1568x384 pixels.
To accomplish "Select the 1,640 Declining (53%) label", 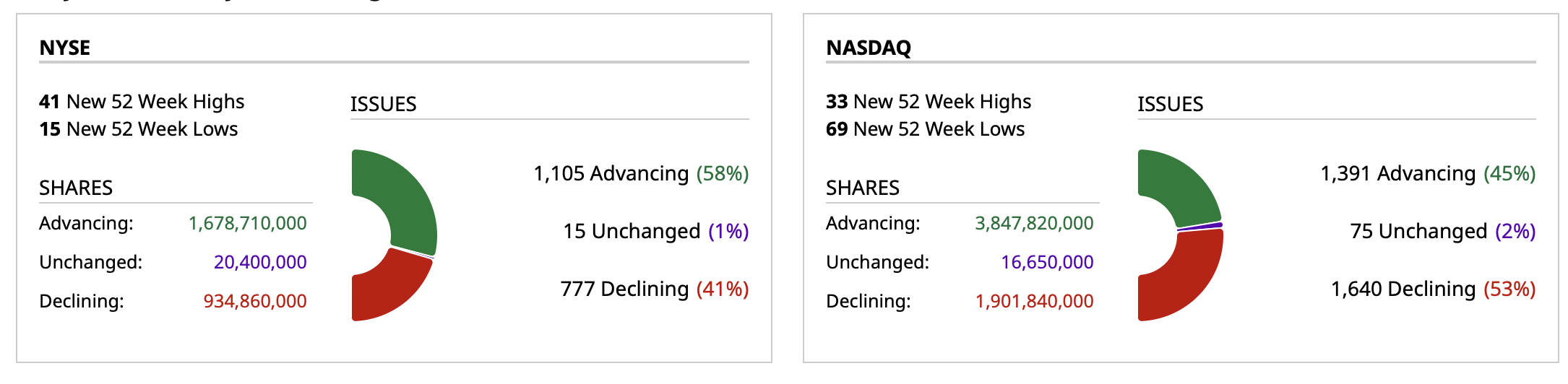I will pyautogui.click(x=1433, y=289).
